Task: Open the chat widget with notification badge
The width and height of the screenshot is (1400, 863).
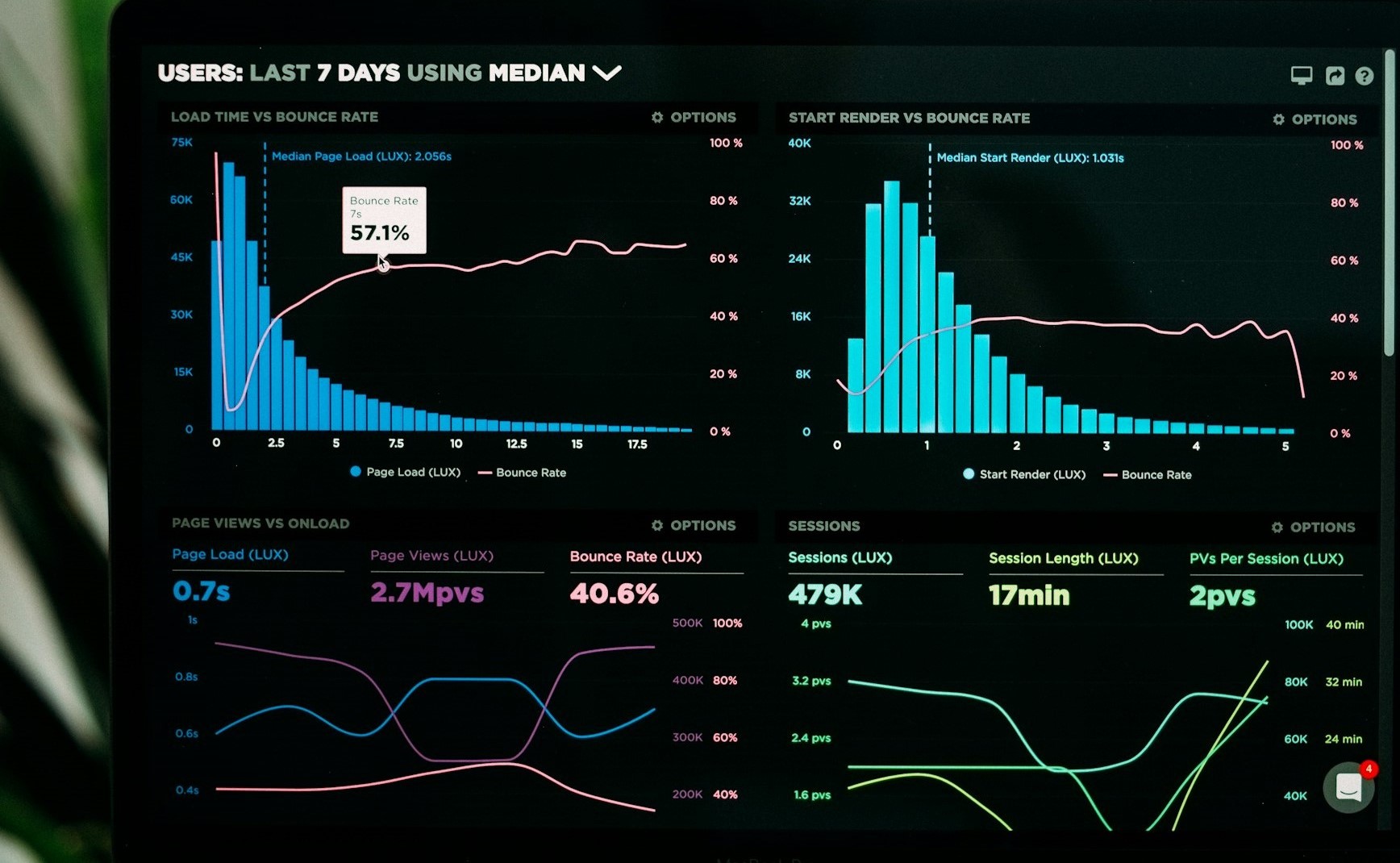Action: [x=1348, y=786]
